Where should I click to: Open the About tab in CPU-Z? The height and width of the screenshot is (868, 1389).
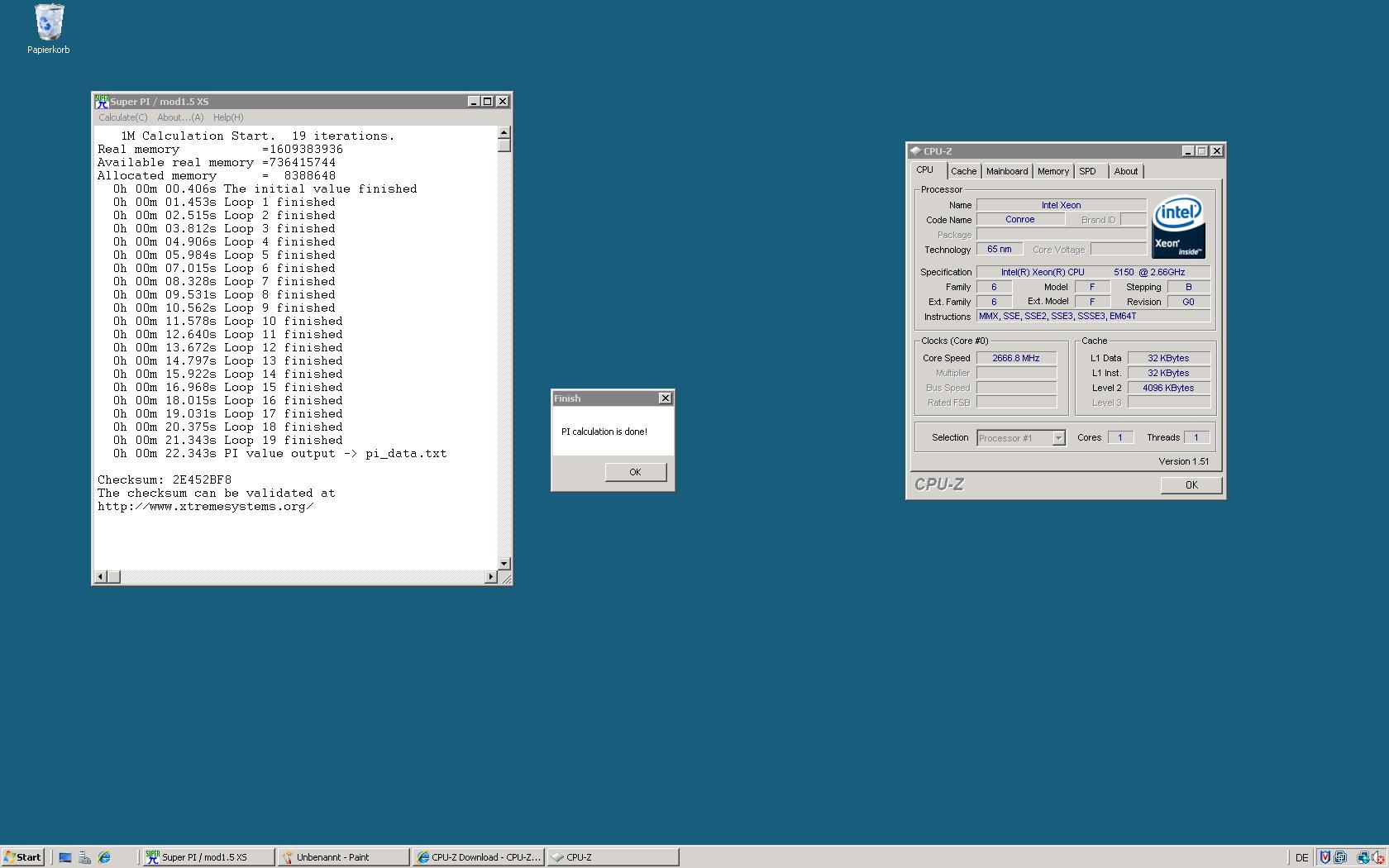[x=1126, y=171]
